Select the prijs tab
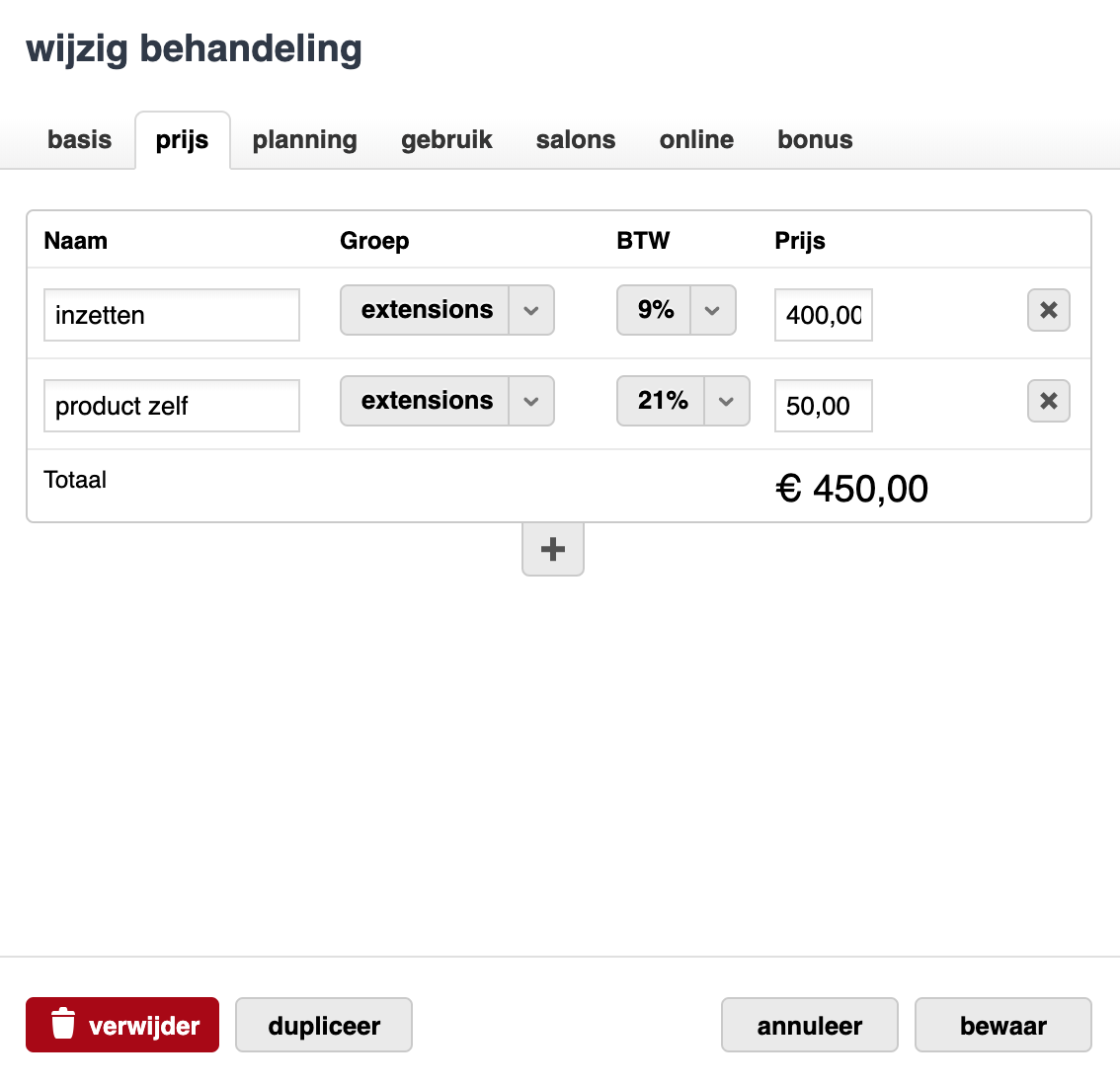Image resolution: width=1120 pixels, height=1084 pixels. (182, 140)
